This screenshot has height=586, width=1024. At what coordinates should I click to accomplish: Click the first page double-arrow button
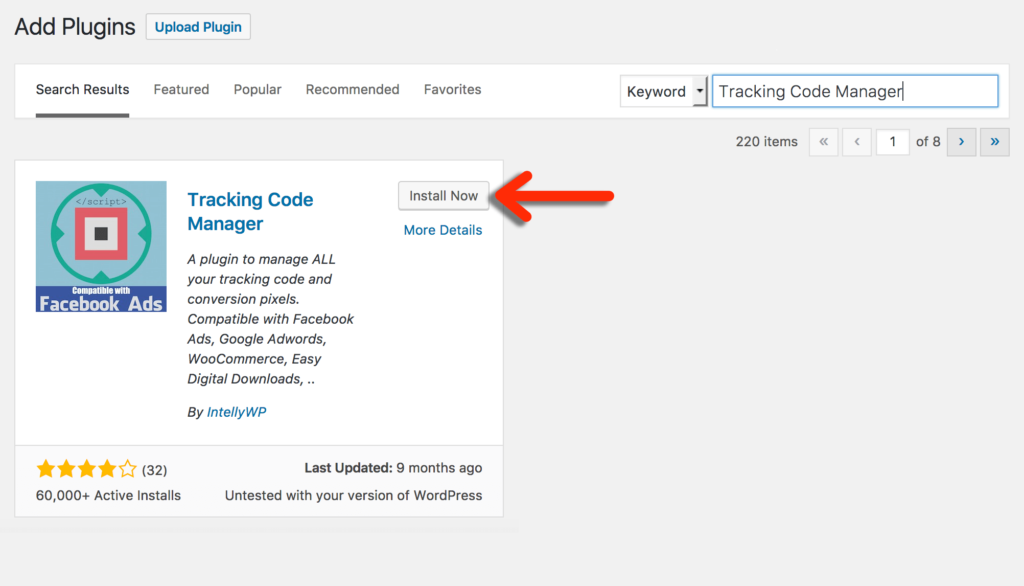(x=823, y=142)
